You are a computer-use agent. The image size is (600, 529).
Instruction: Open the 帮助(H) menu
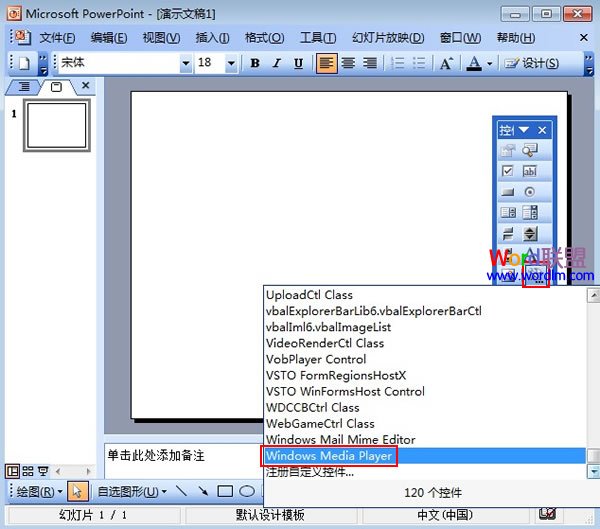[516, 38]
